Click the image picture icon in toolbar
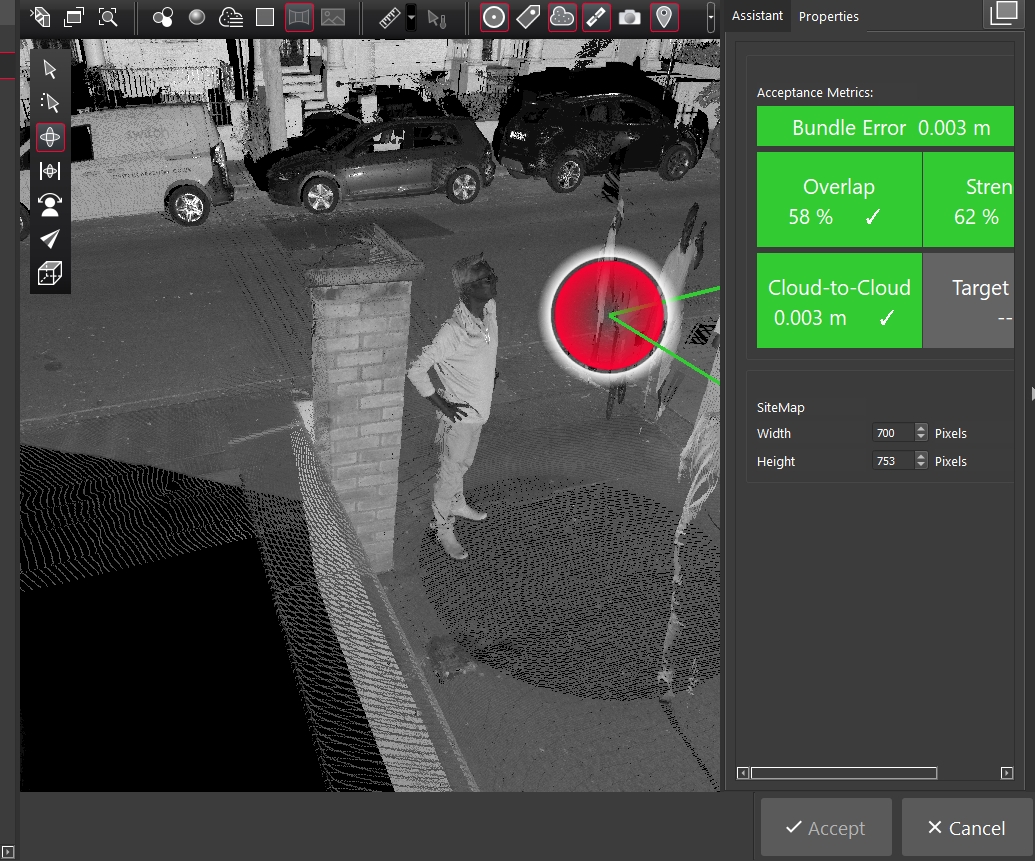The width and height of the screenshot is (1035, 861). coord(333,17)
